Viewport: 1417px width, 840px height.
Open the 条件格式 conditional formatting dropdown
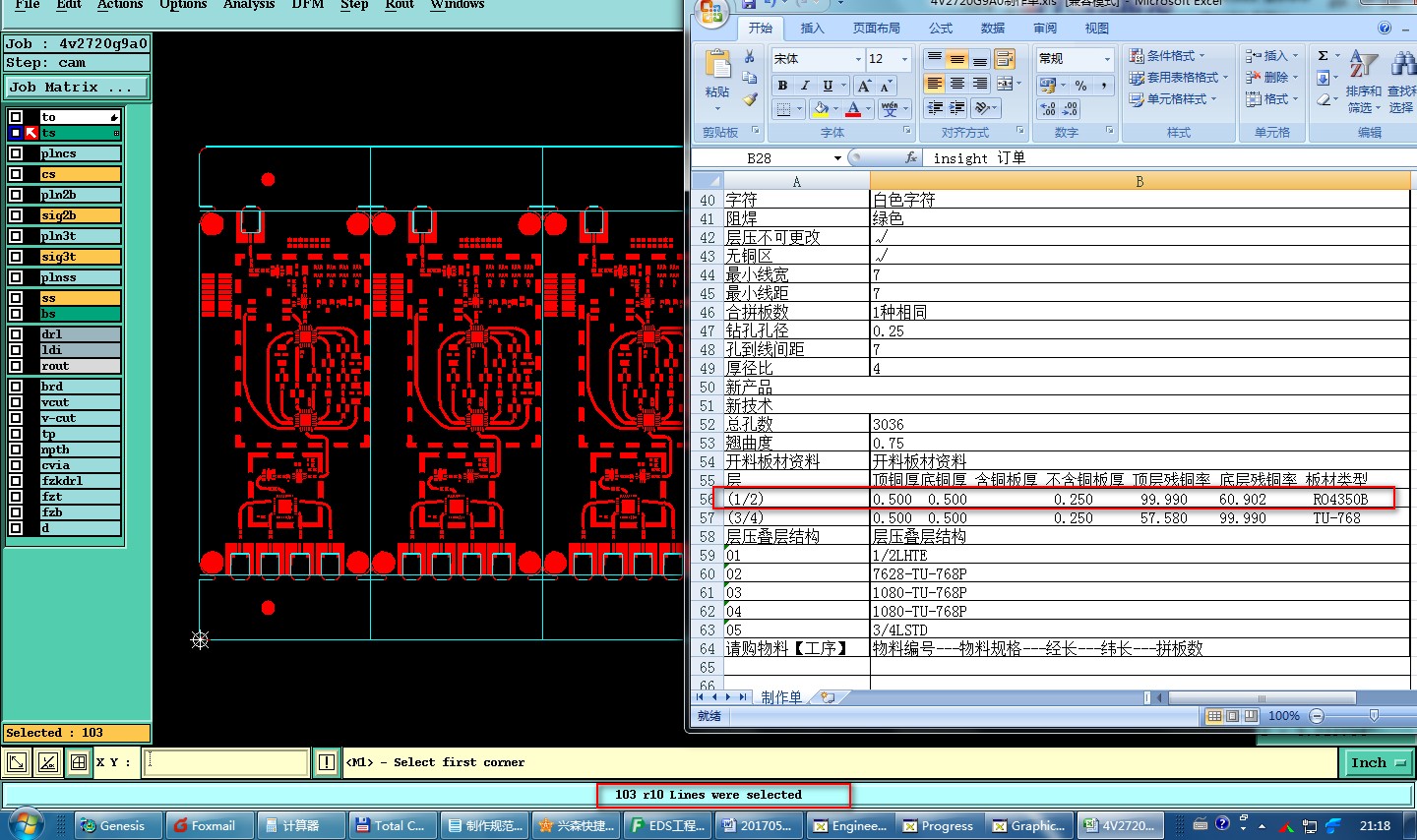point(1167,56)
